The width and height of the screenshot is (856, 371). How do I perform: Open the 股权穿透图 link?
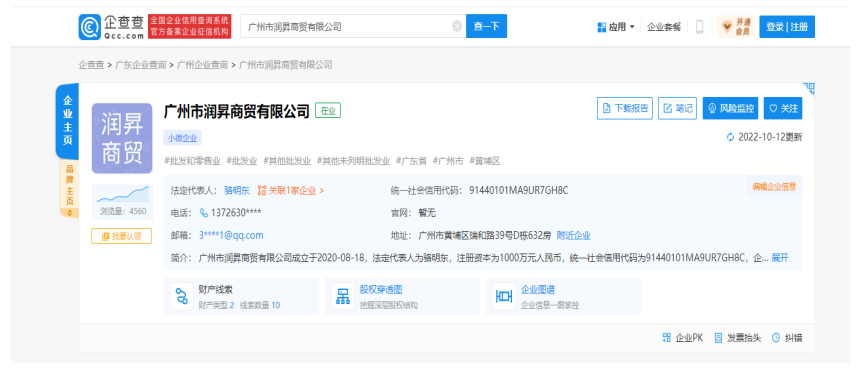pos(381,290)
